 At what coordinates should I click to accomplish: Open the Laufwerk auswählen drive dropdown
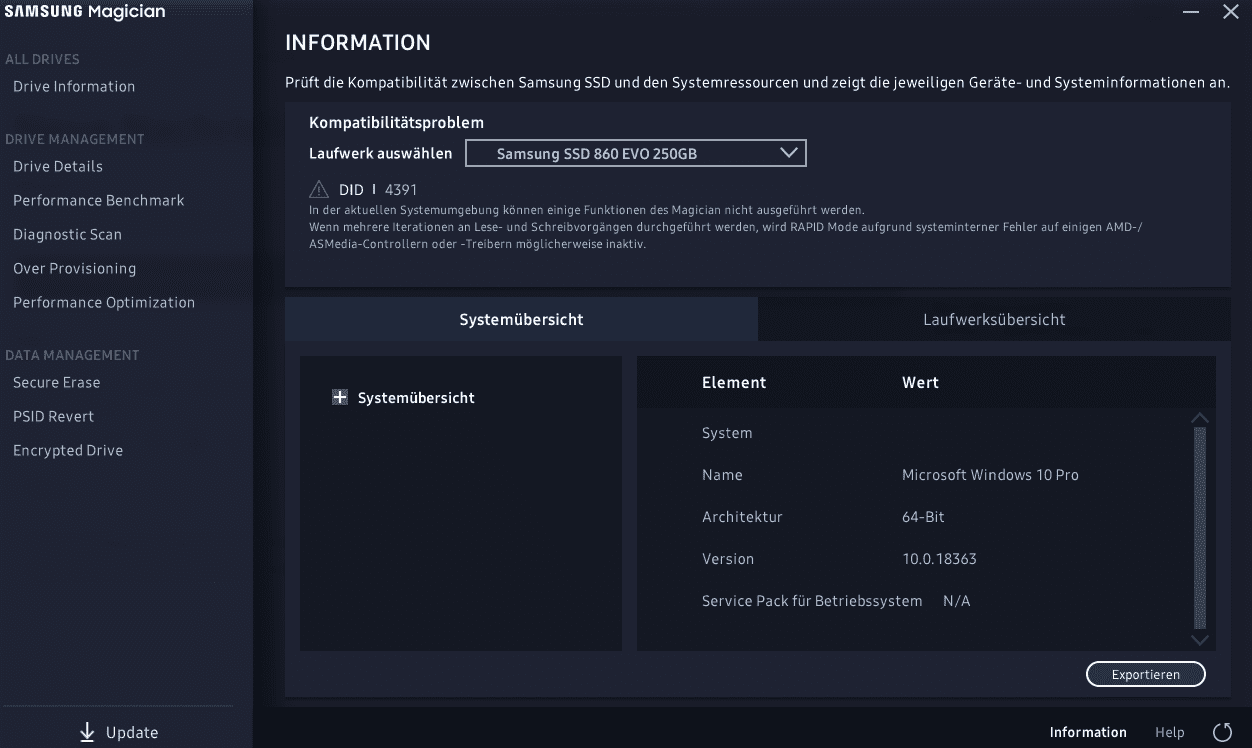tap(636, 153)
